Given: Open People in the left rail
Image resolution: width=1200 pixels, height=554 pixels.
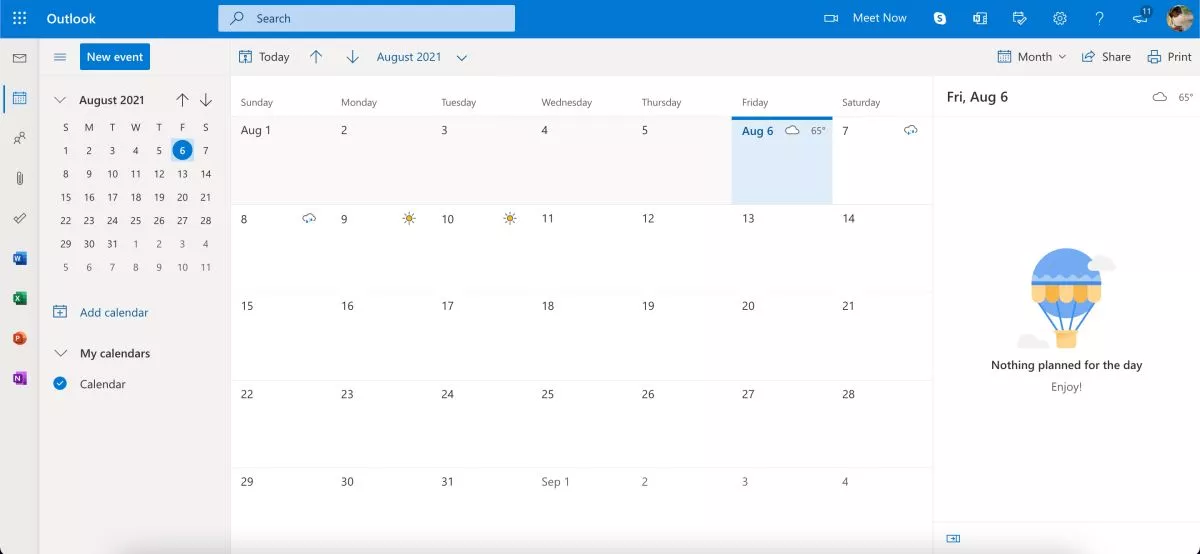Looking at the screenshot, I should pos(19,138).
